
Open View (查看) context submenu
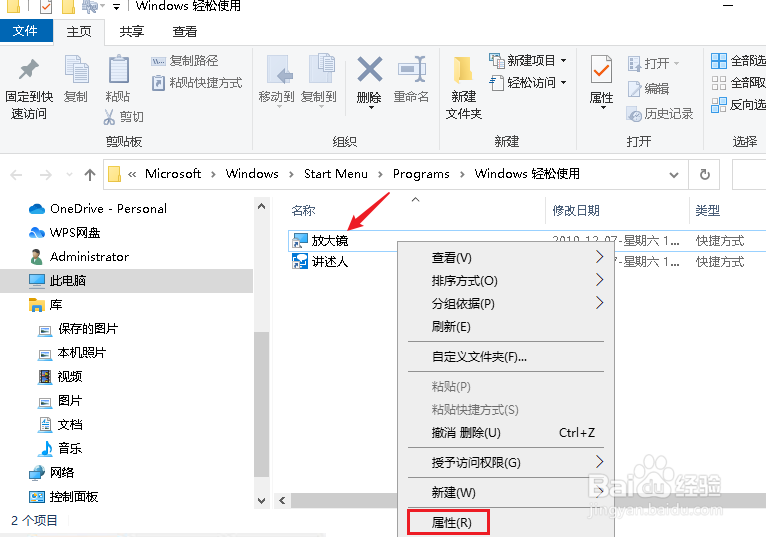pyautogui.click(x=506, y=258)
